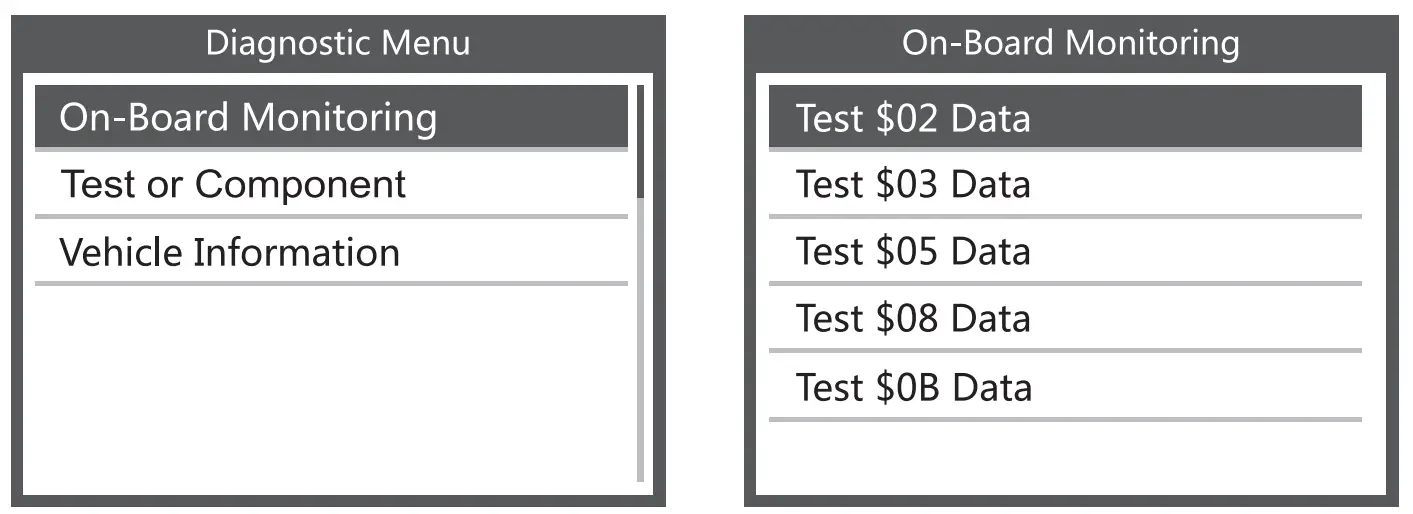Select On-Board Monitoring in Diagnostic Menu
The width and height of the screenshot is (1413, 514).
point(330,118)
